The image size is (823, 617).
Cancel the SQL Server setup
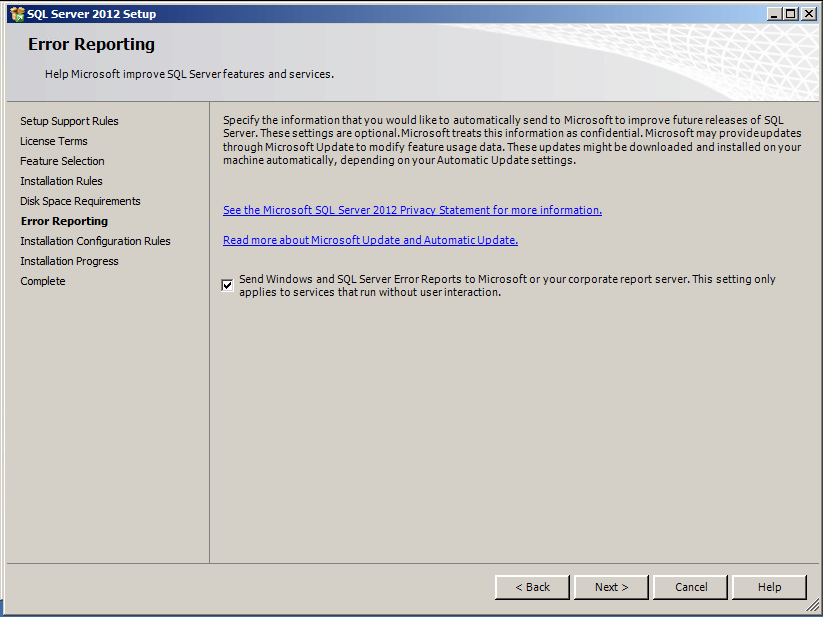tap(691, 587)
